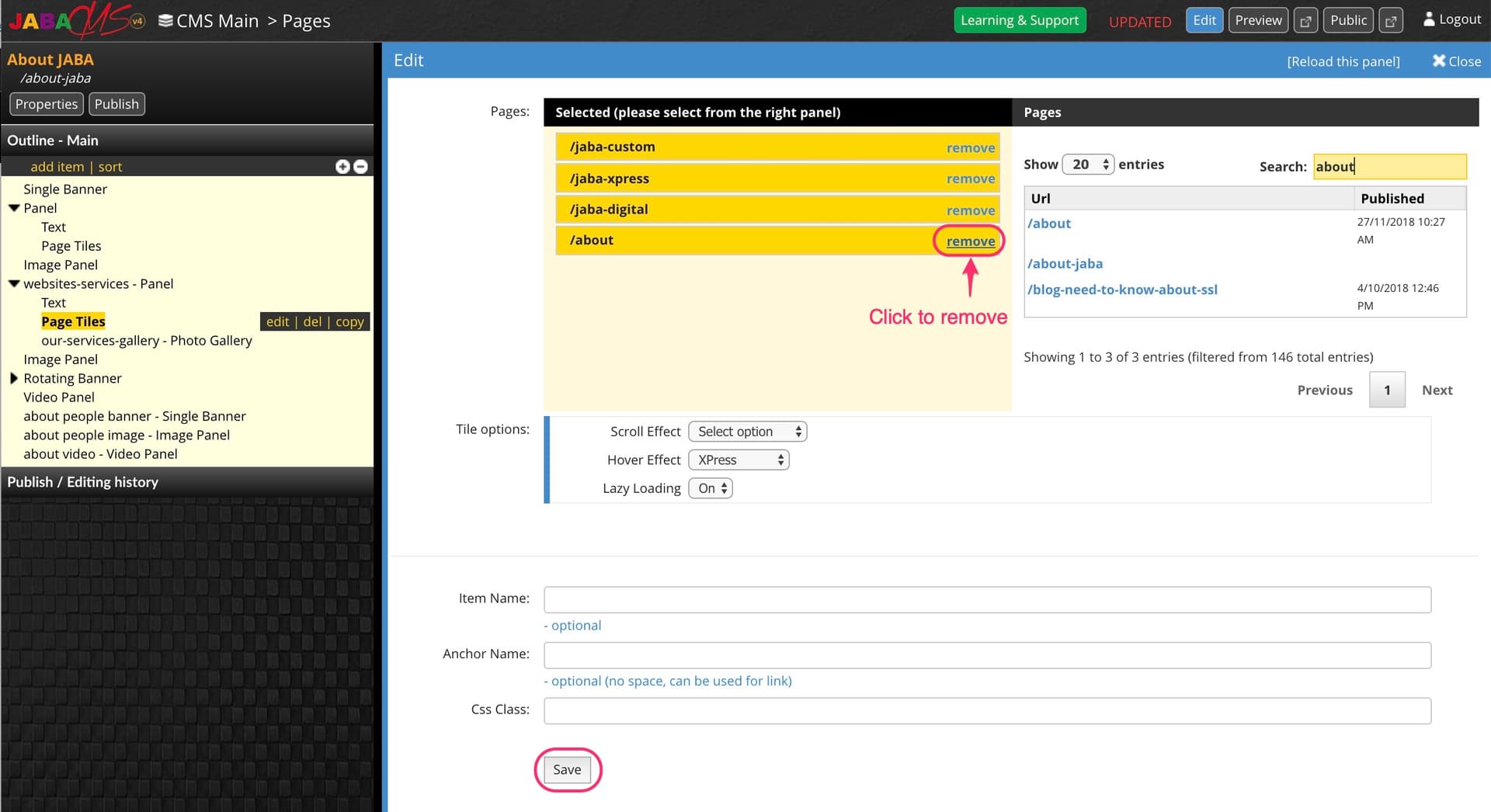Screen dimensions: 1491x812
Task: Click the Save button
Action: pyautogui.click(x=567, y=770)
